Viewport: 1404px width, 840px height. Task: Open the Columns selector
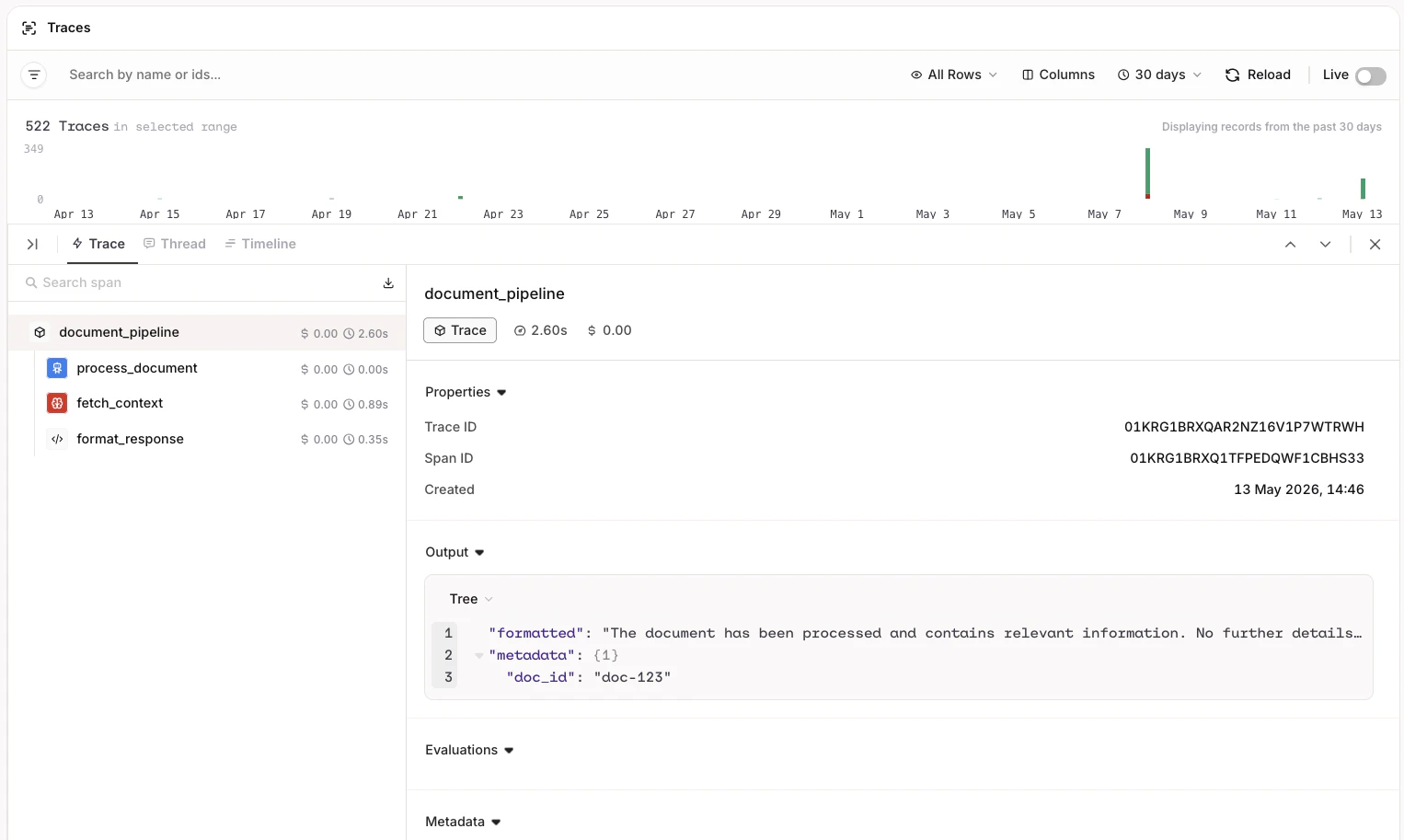[1058, 75]
